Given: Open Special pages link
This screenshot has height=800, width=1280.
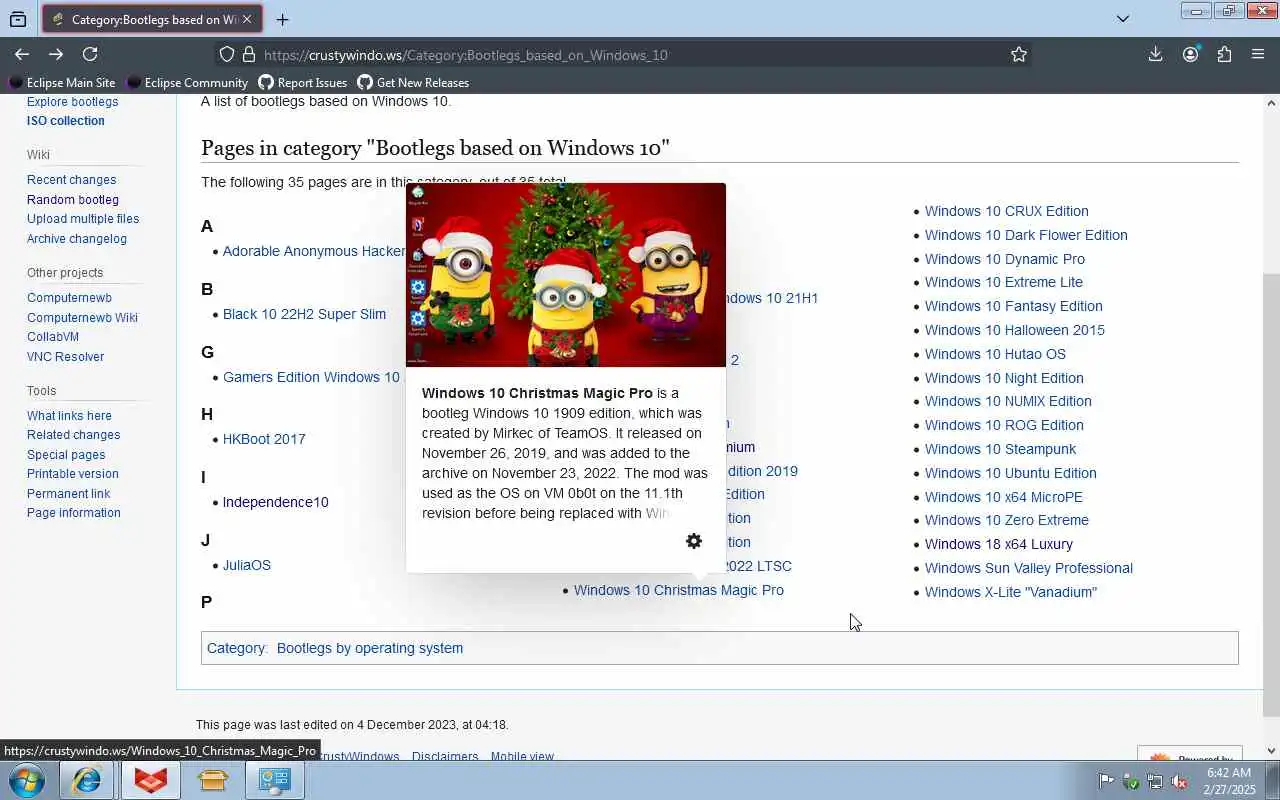Looking at the screenshot, I should click(66, 455).
